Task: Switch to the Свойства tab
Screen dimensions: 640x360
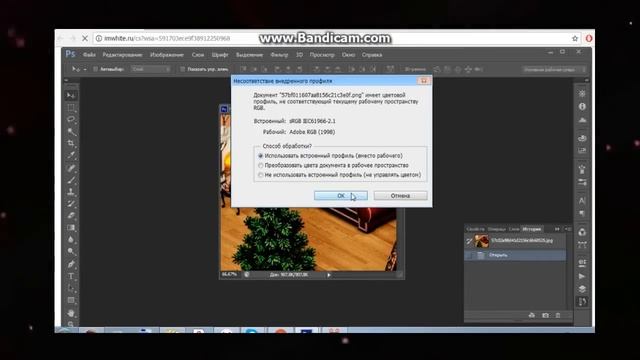Action: [476, 229]
